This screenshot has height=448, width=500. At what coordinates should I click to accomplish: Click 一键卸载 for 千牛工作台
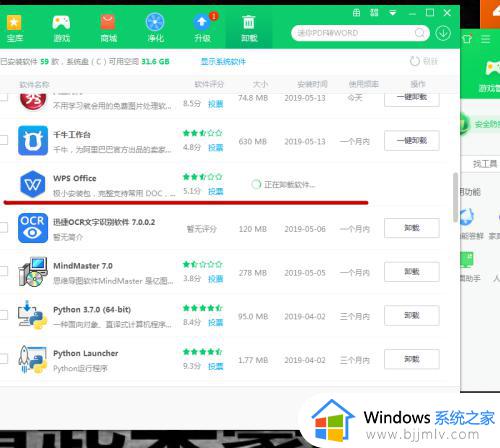pos(412,140)
